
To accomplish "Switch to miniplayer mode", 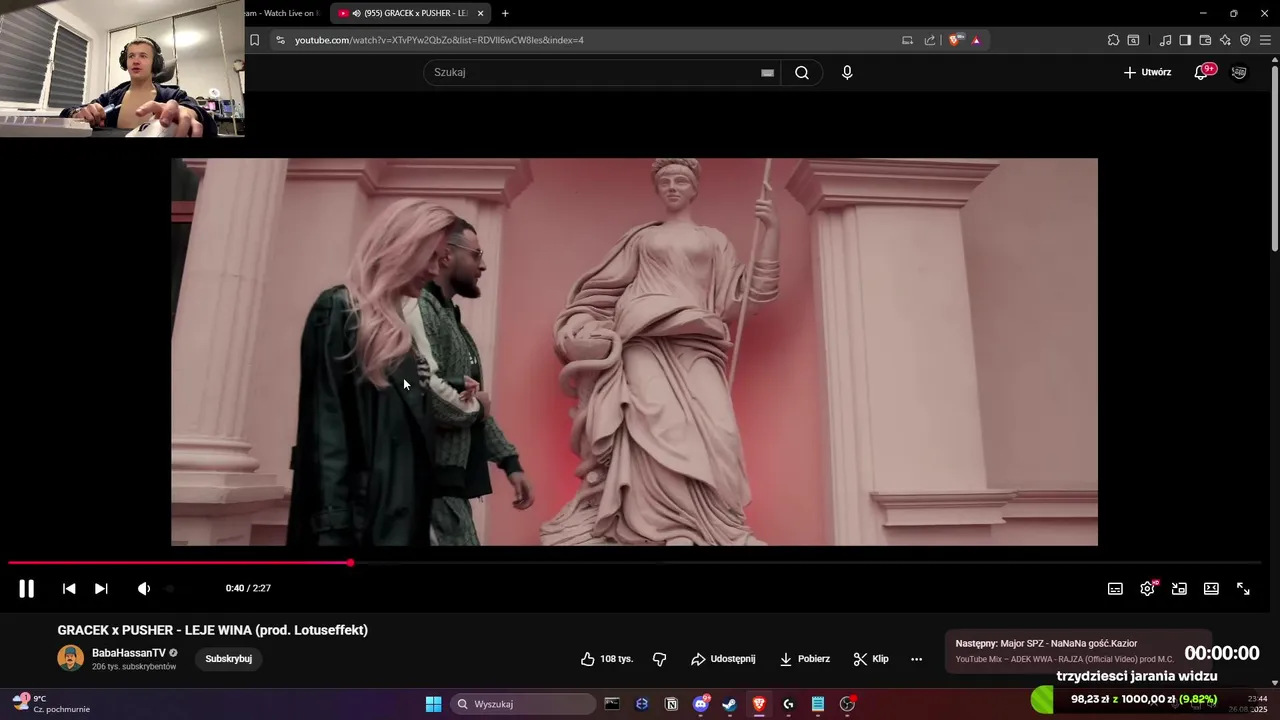I will click(x=1179, y=589).
